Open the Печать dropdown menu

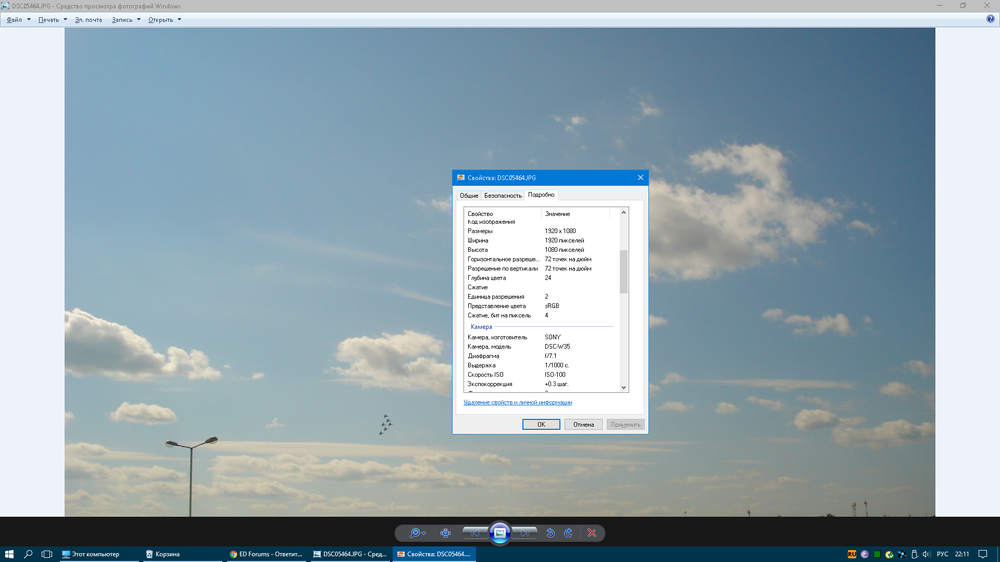coord(52,20)
